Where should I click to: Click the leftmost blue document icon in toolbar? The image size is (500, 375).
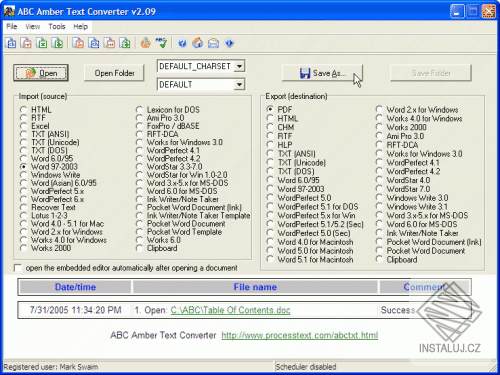(x=11, y=43)
